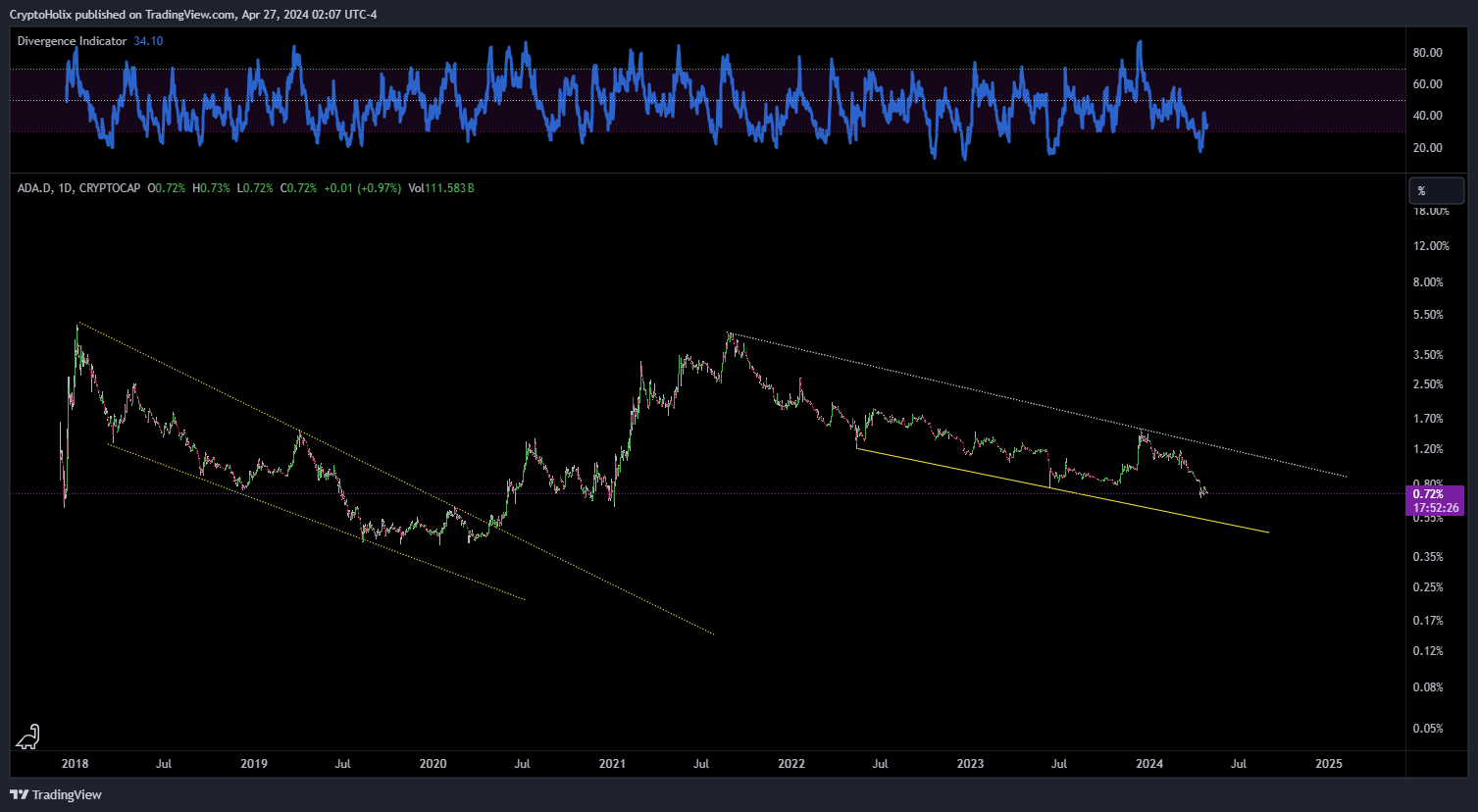Viewport: 1478px width, 812px height.
Task: Click the Jul label between 2024 and 2025
Action: pyautogui.click(x=1239, y=764)
